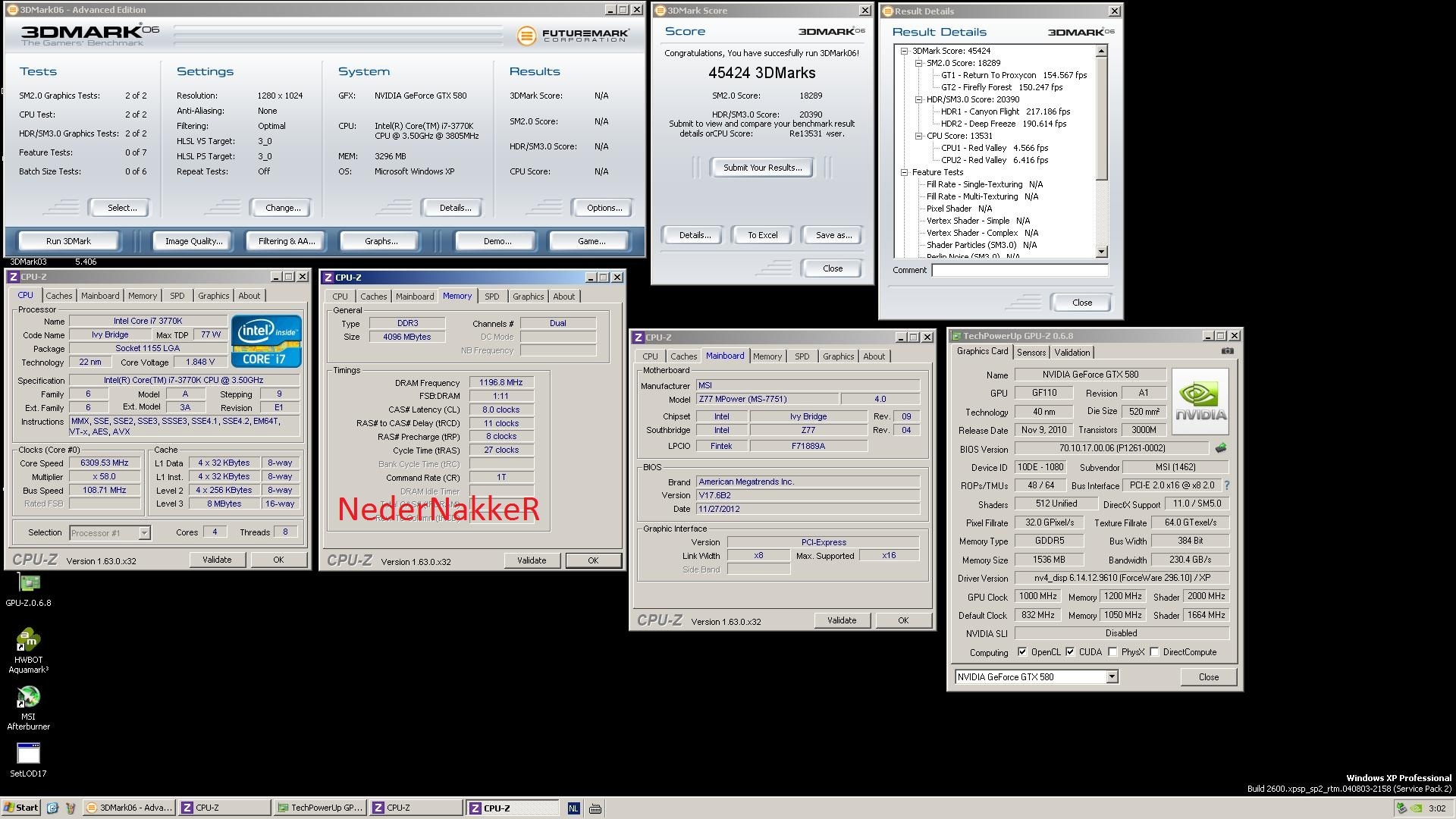
Task: Collapse the 3DMark Score: 45424 tree node
Action: tap(904, 52)
